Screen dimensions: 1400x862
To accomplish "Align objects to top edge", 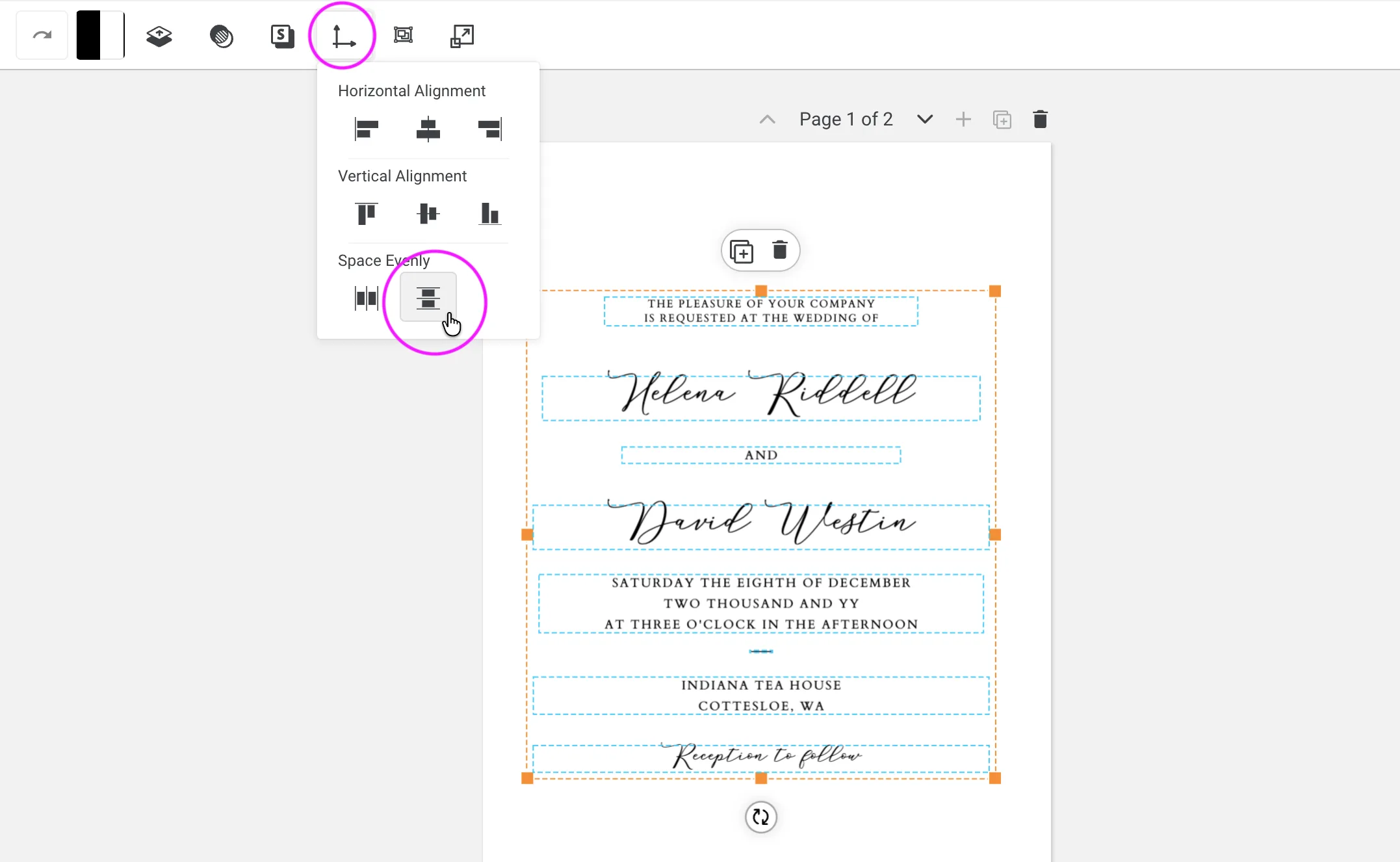I will [x=367, y=213].
